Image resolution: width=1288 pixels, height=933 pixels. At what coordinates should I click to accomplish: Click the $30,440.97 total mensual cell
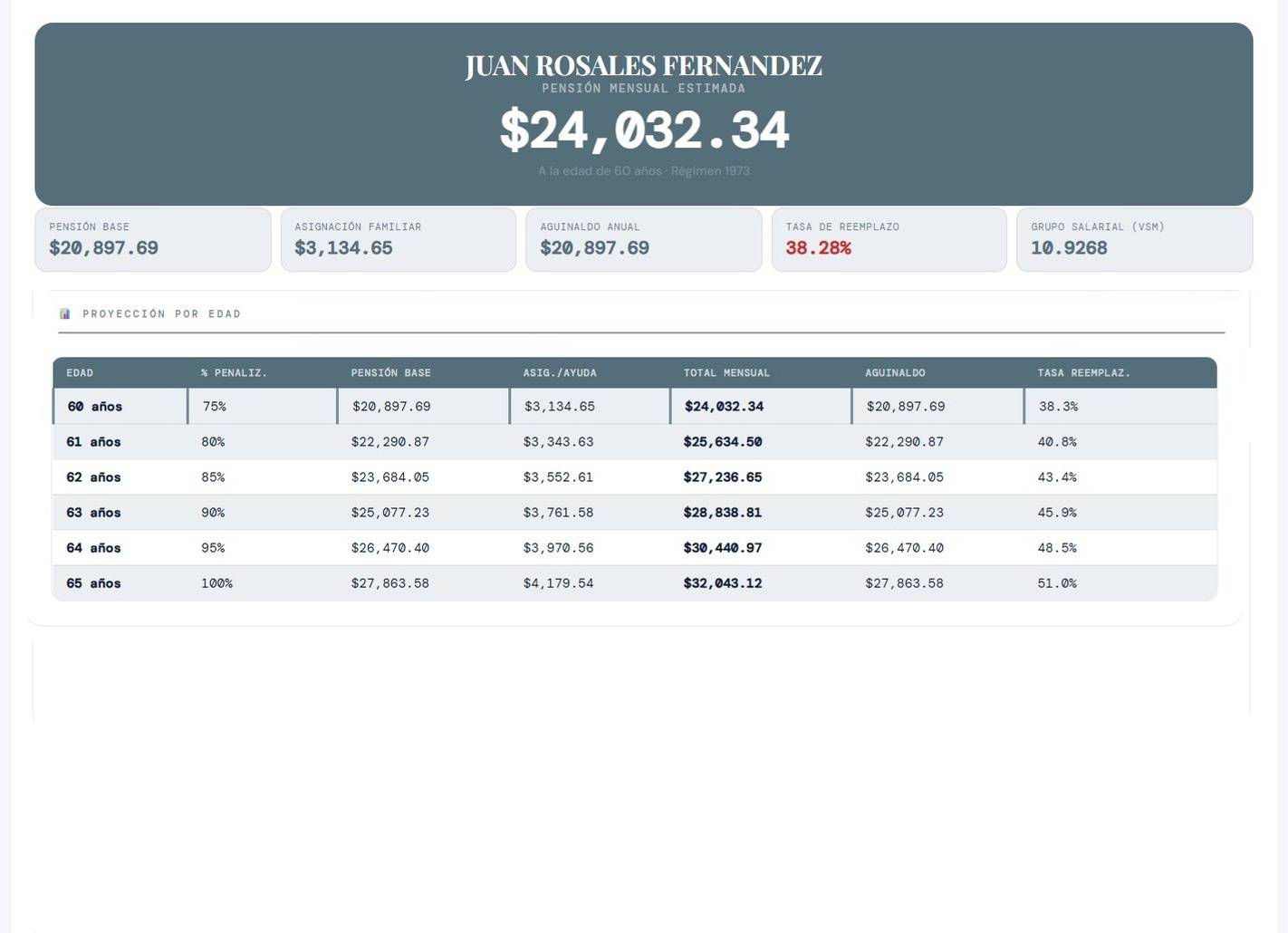click(x=723, y=548)
